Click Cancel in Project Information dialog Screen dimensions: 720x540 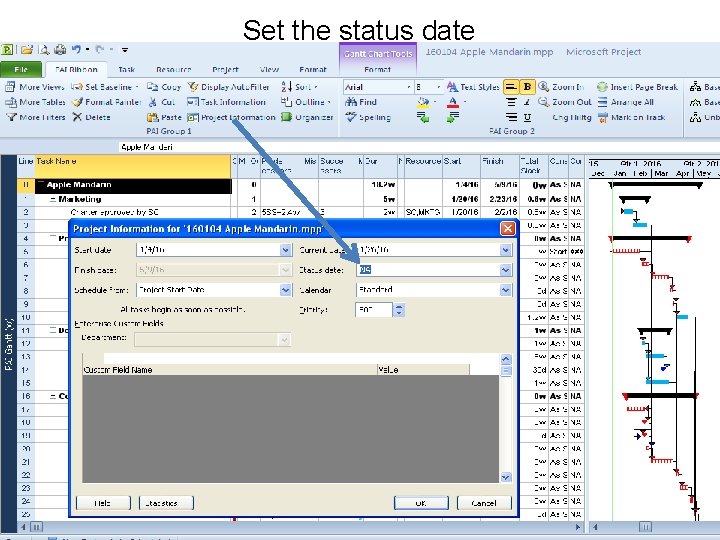pos(484,503)
